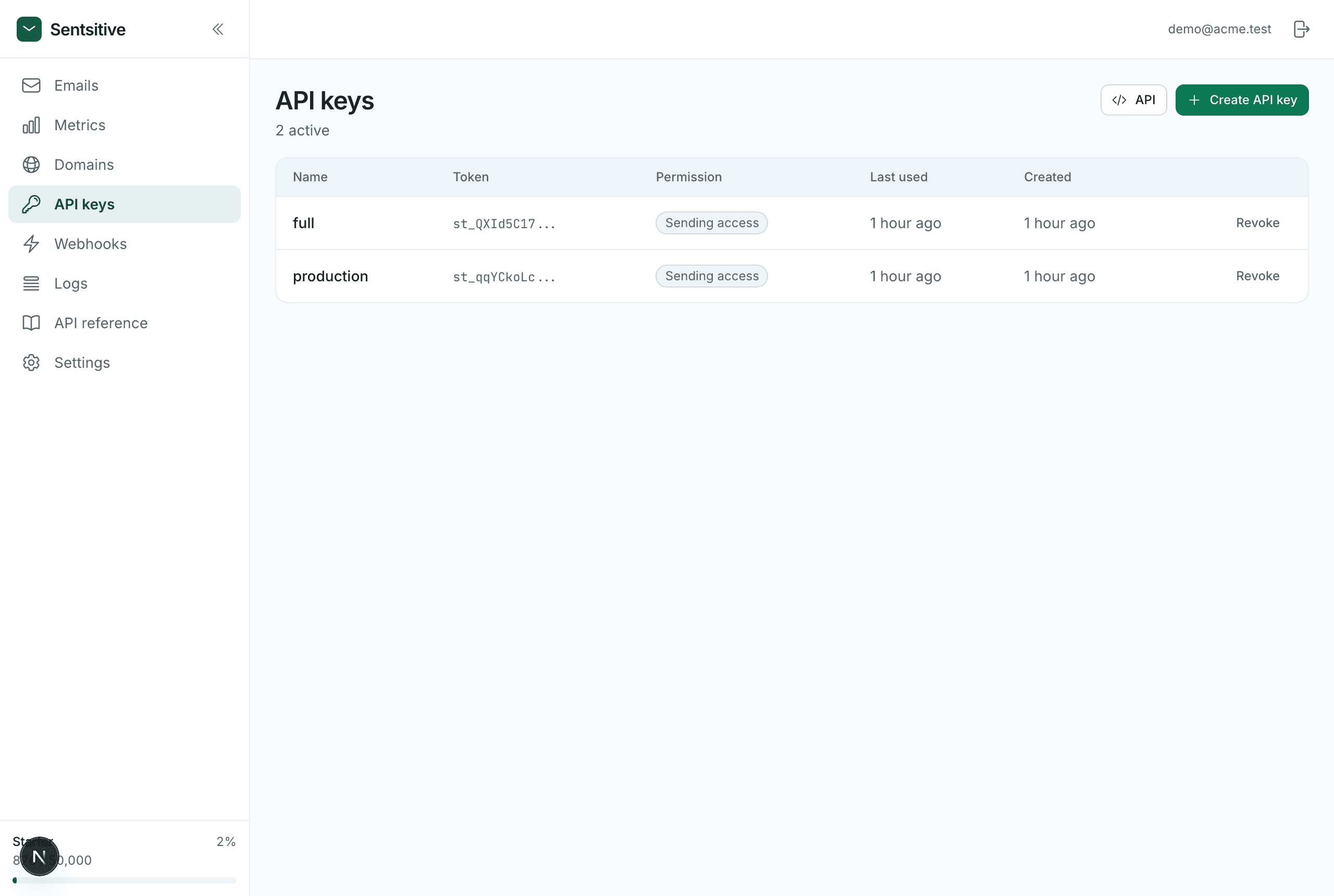This screenshot has height=896, width=1334.
Task: Click the Name column header
Action: tap(311, 177)
